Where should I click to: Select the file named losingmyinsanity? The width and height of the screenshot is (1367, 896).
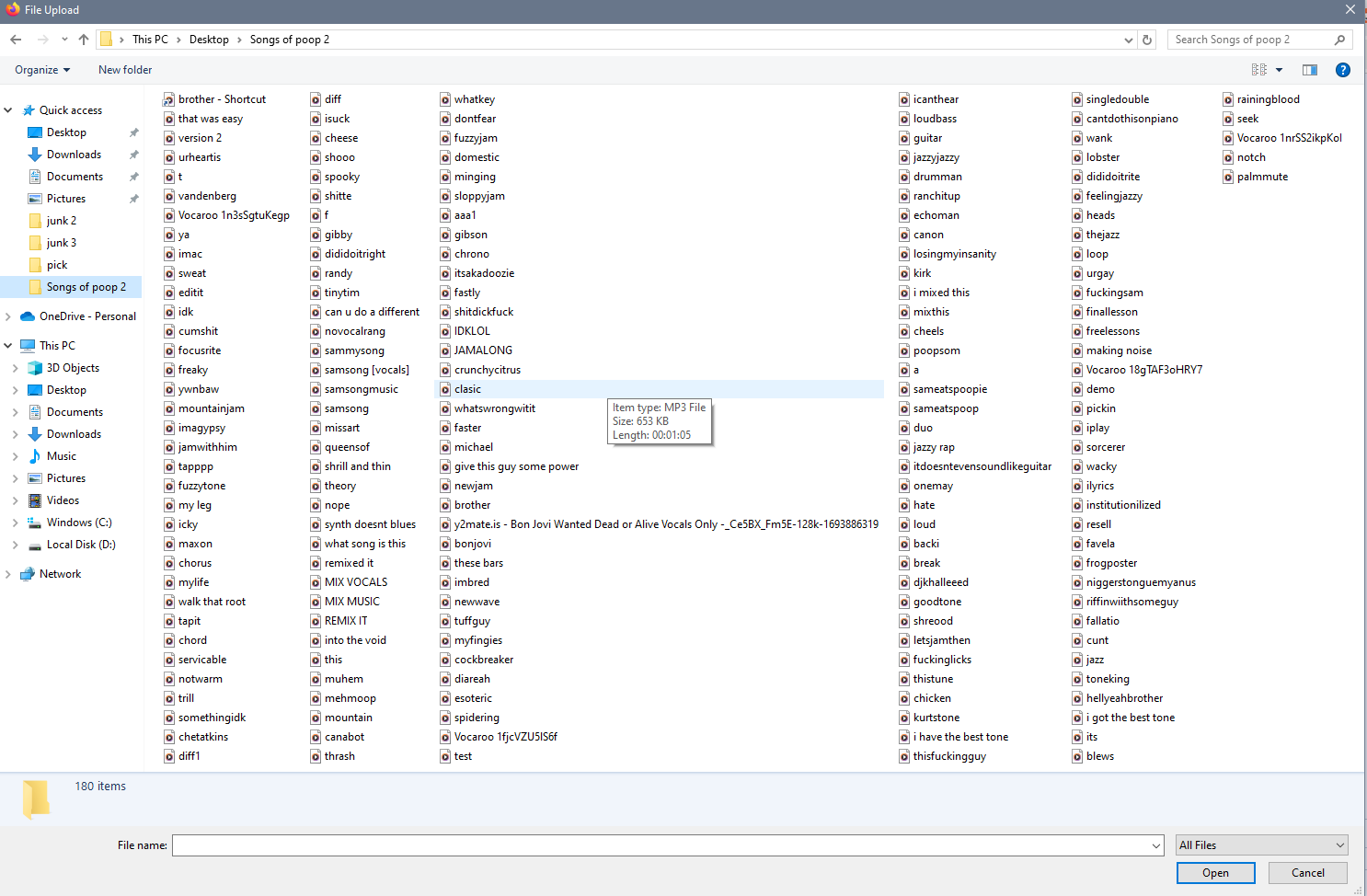point(955,254)
